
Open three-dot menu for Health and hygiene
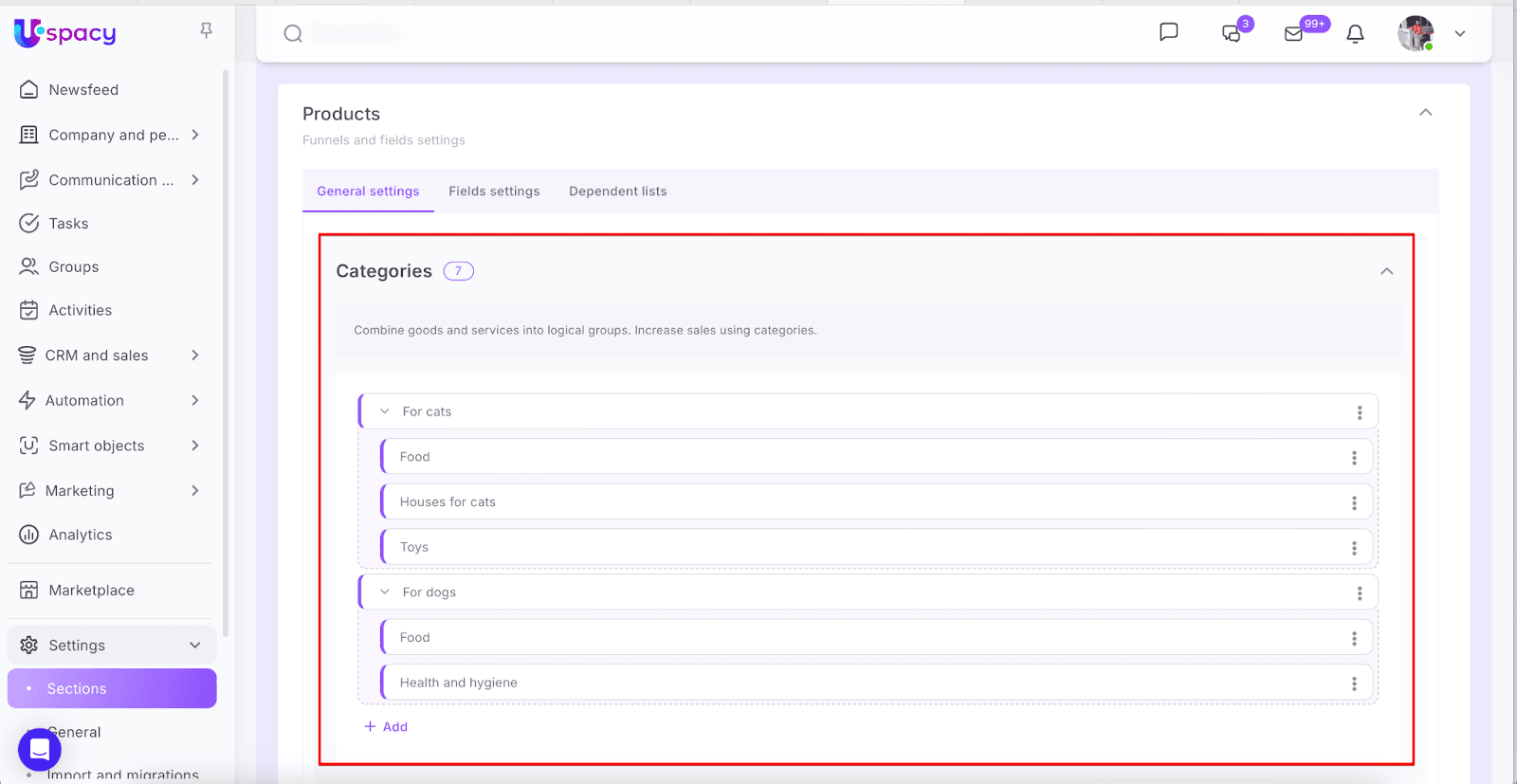click(1353, 684)
